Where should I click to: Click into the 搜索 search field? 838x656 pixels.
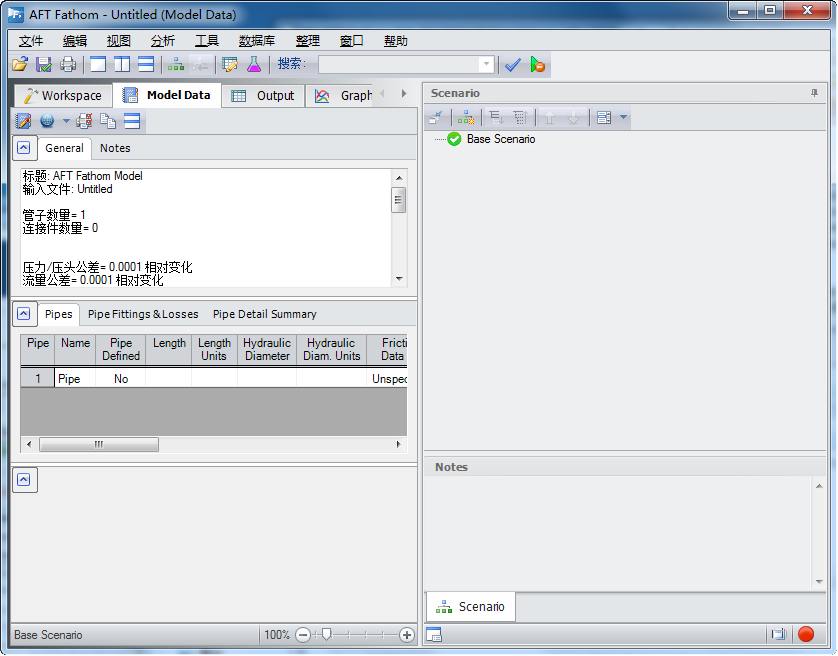click(x=399, y=64)
